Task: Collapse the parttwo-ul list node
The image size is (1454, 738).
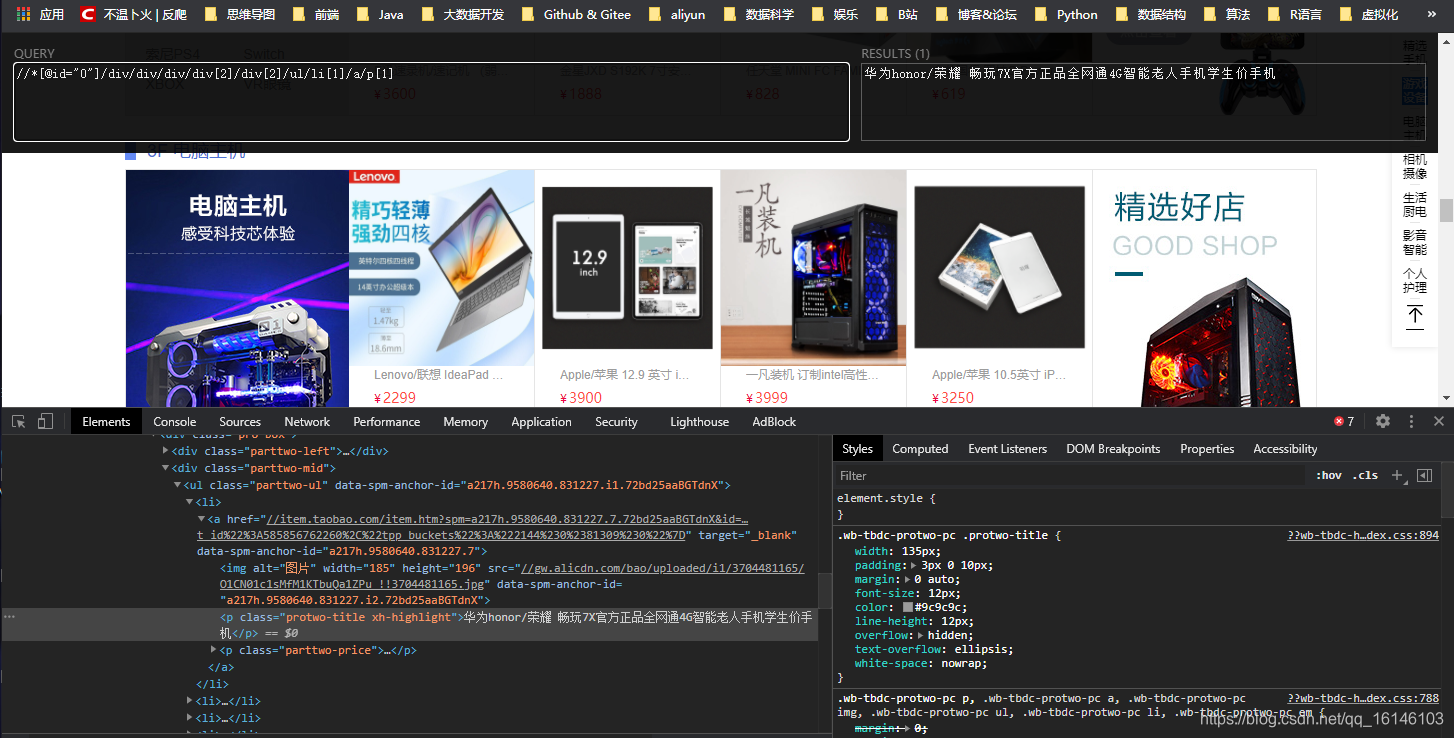Action: (x=178, y=485)
